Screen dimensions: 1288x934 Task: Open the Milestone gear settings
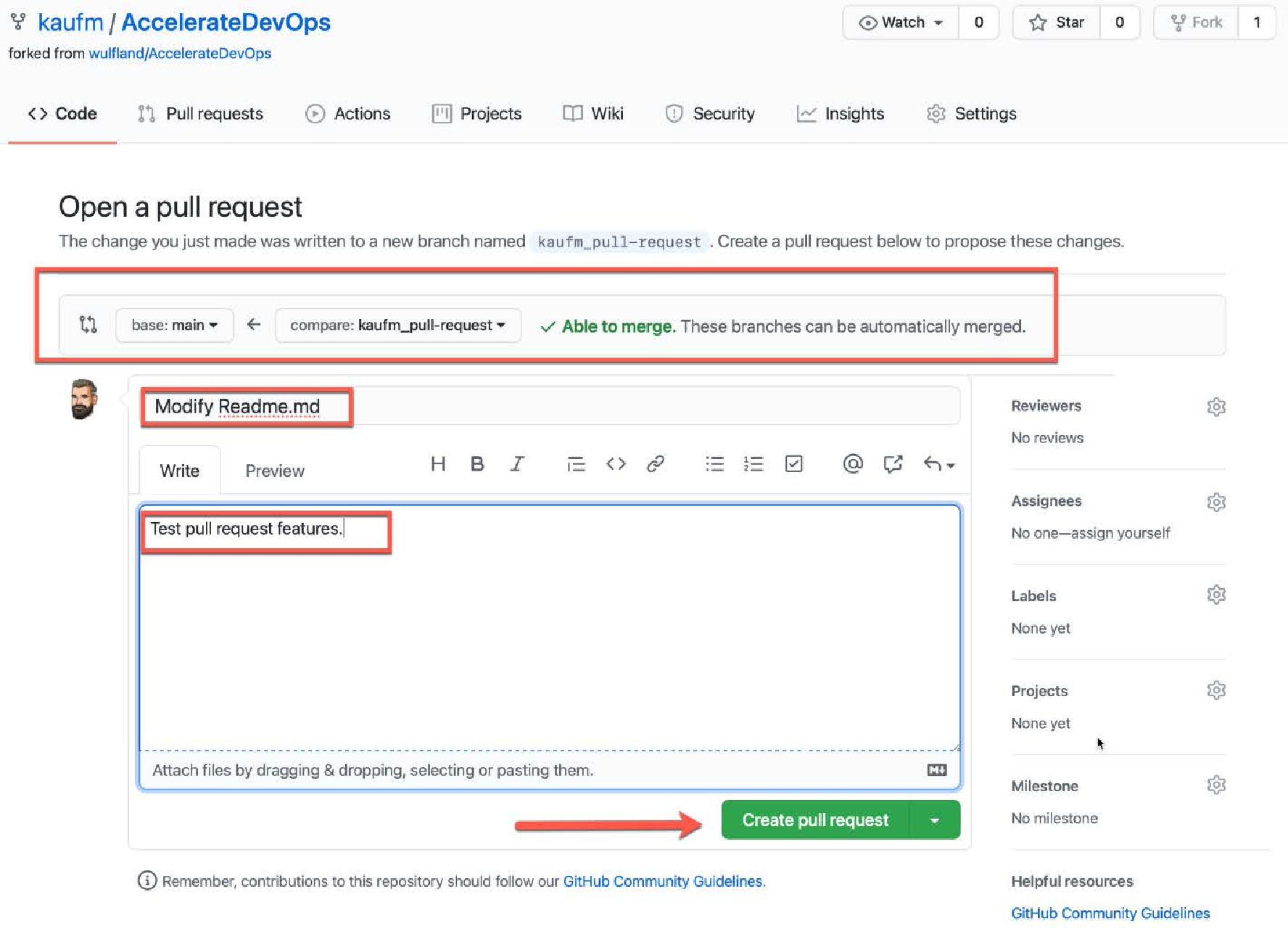(x=1216, y=785)
